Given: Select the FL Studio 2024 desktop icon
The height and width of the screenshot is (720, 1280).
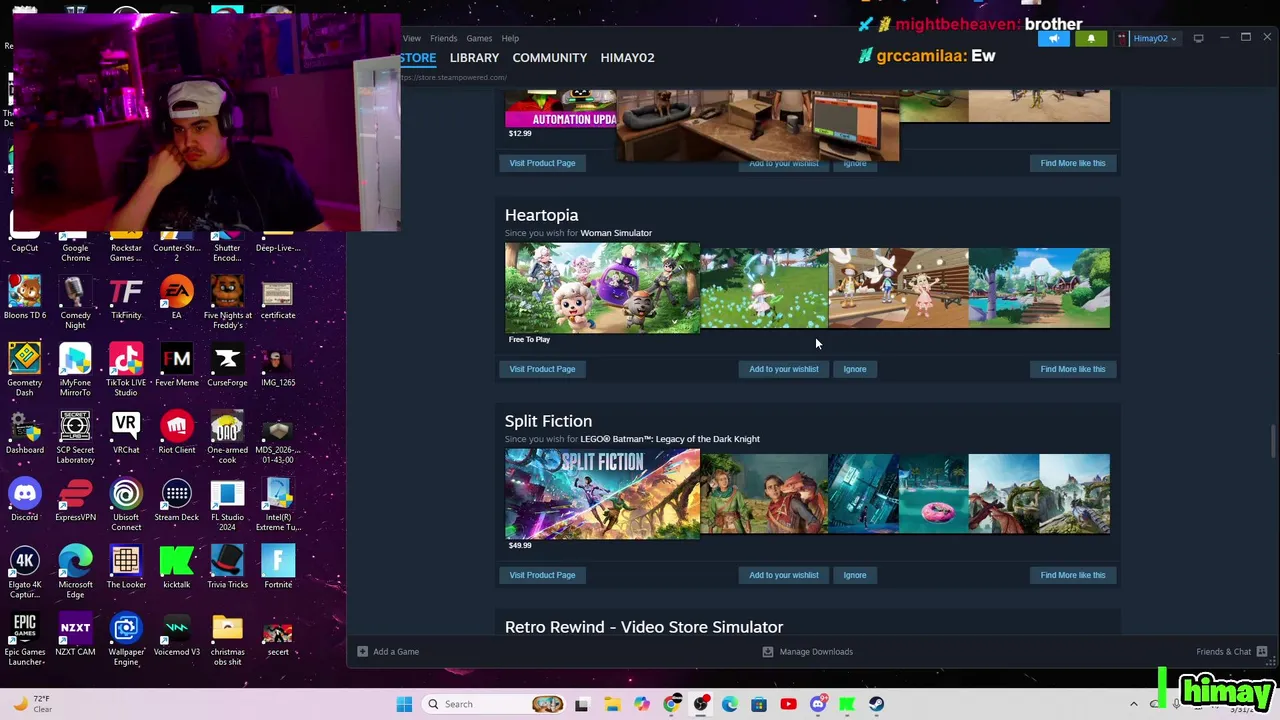Looking at the screenshot, I should pos(227,505).
